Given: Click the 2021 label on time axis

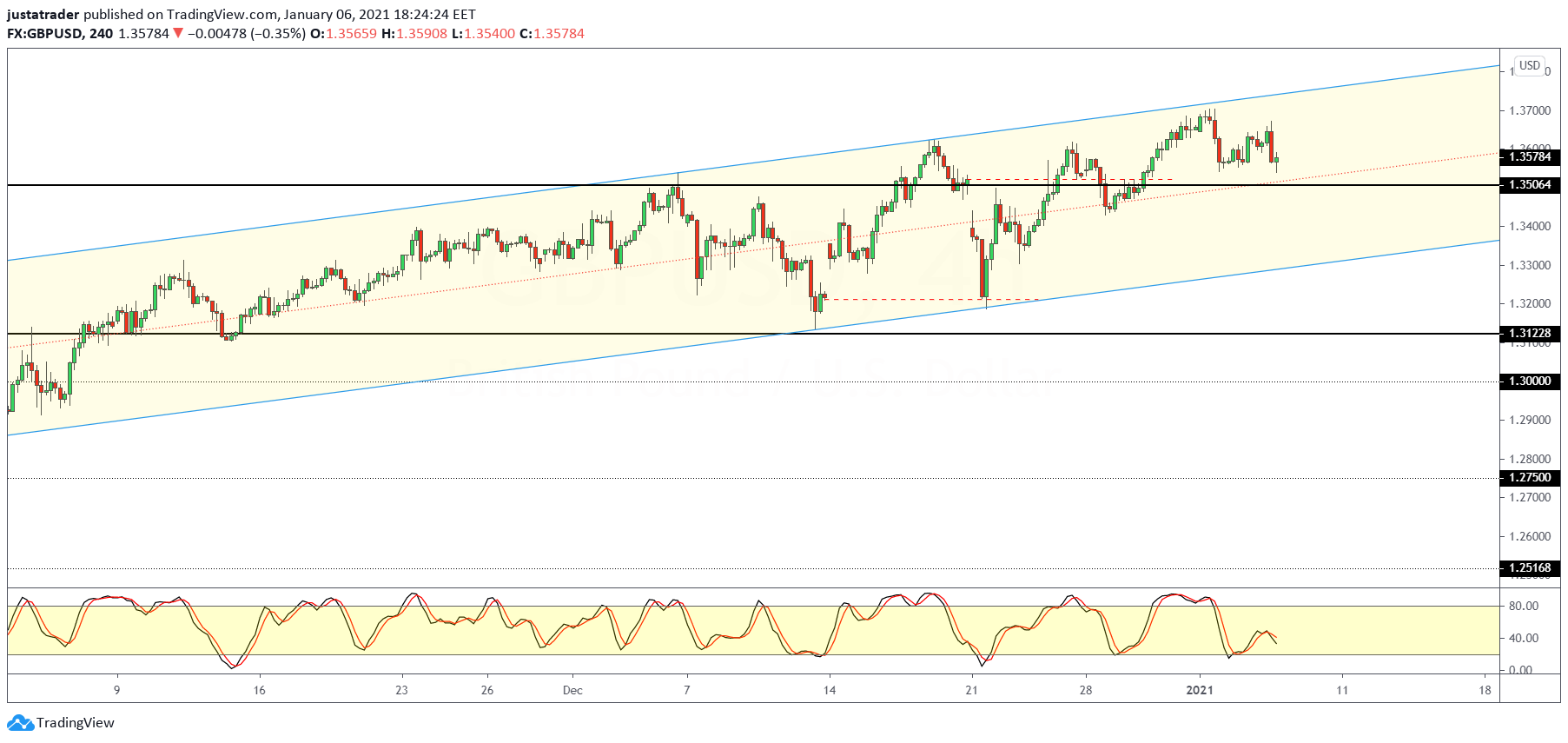Looking at the screenshot, I should pyautogui.click(x=1200, y=691).
